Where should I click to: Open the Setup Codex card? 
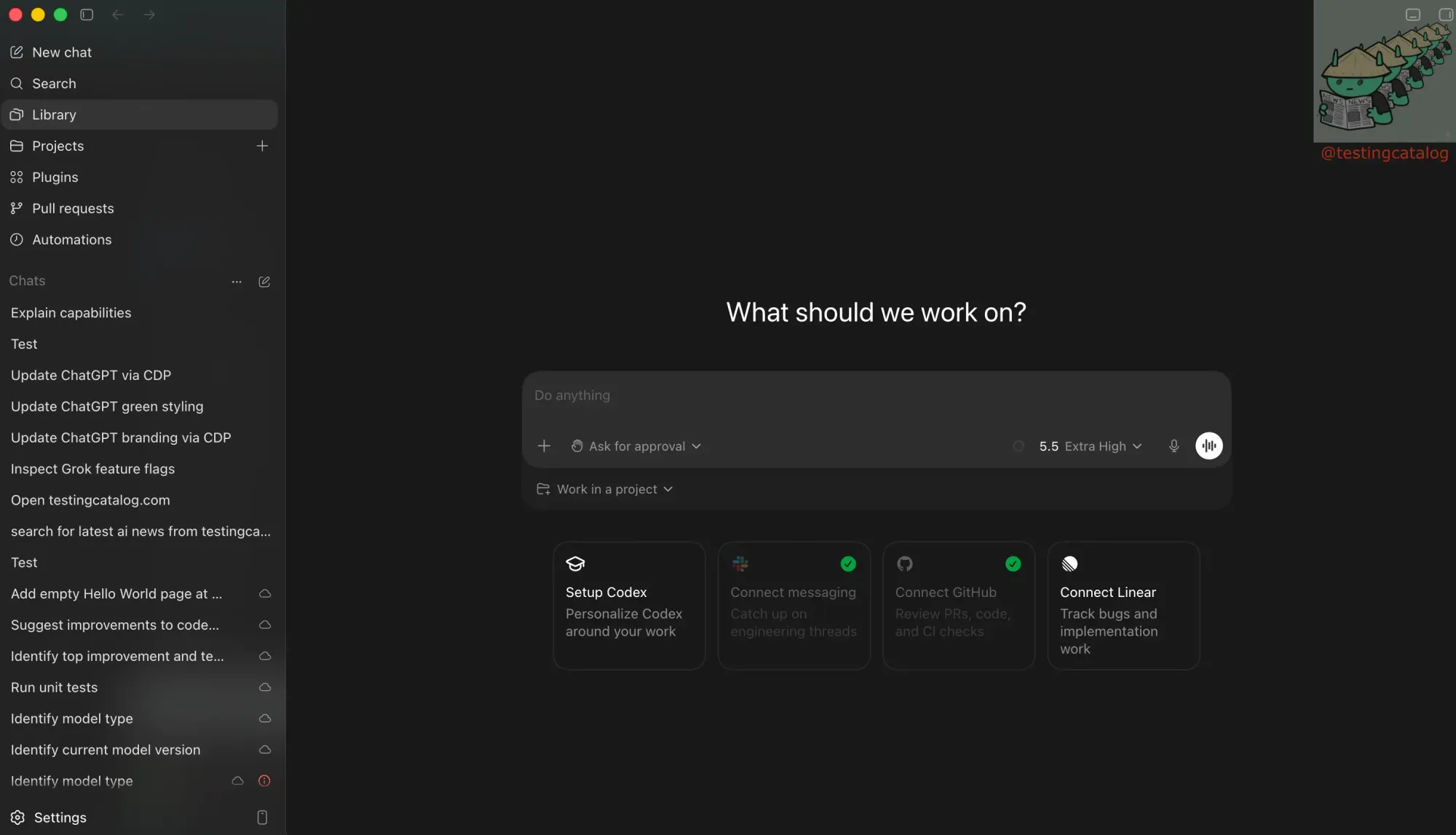pyautogui.click(x=629, y=606)
